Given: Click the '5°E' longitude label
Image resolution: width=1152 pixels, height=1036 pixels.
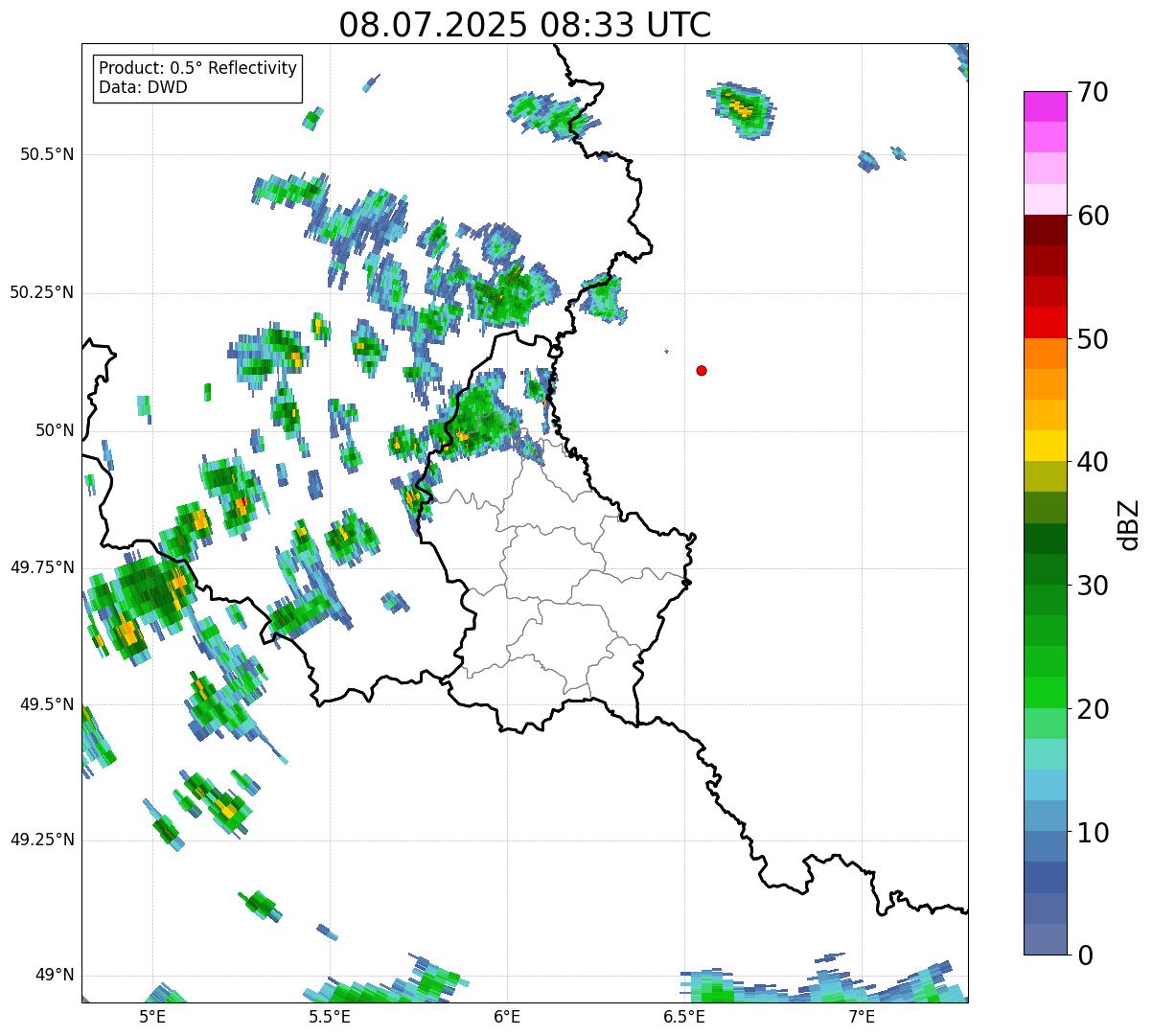Looking at the screenshot, I should (x=152, y=1017).
